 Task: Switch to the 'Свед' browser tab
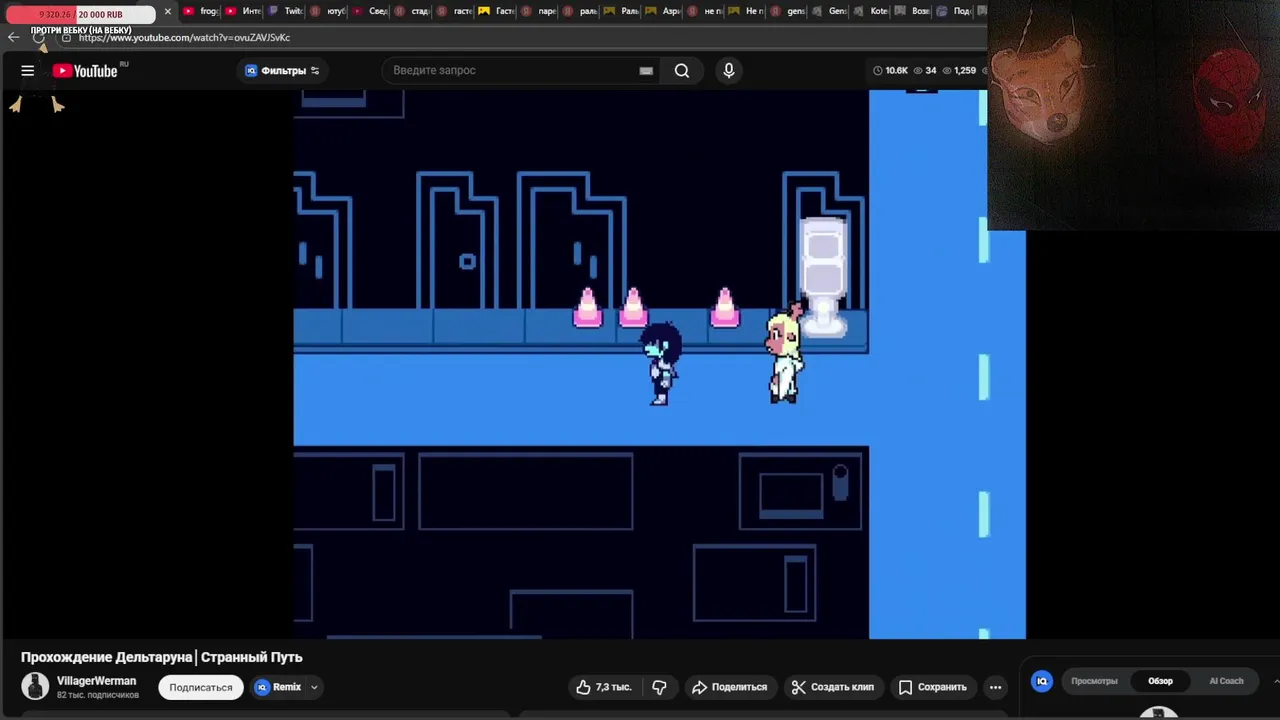tap(370, 12)
